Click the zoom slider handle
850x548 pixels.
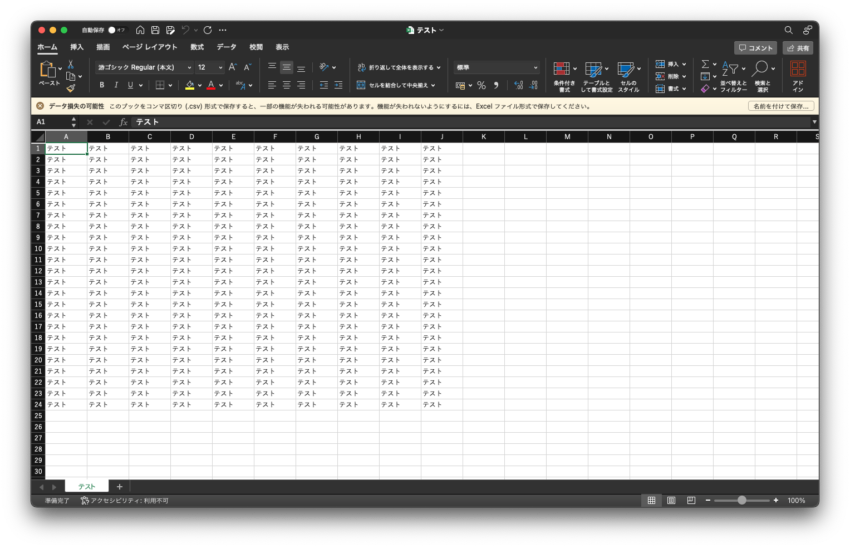click(x=741, y=500)
